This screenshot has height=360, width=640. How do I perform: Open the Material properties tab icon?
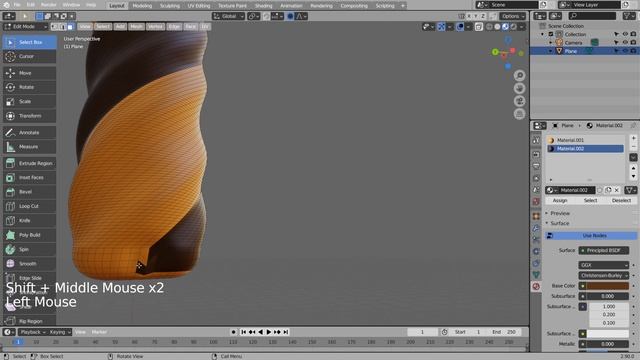536,287
